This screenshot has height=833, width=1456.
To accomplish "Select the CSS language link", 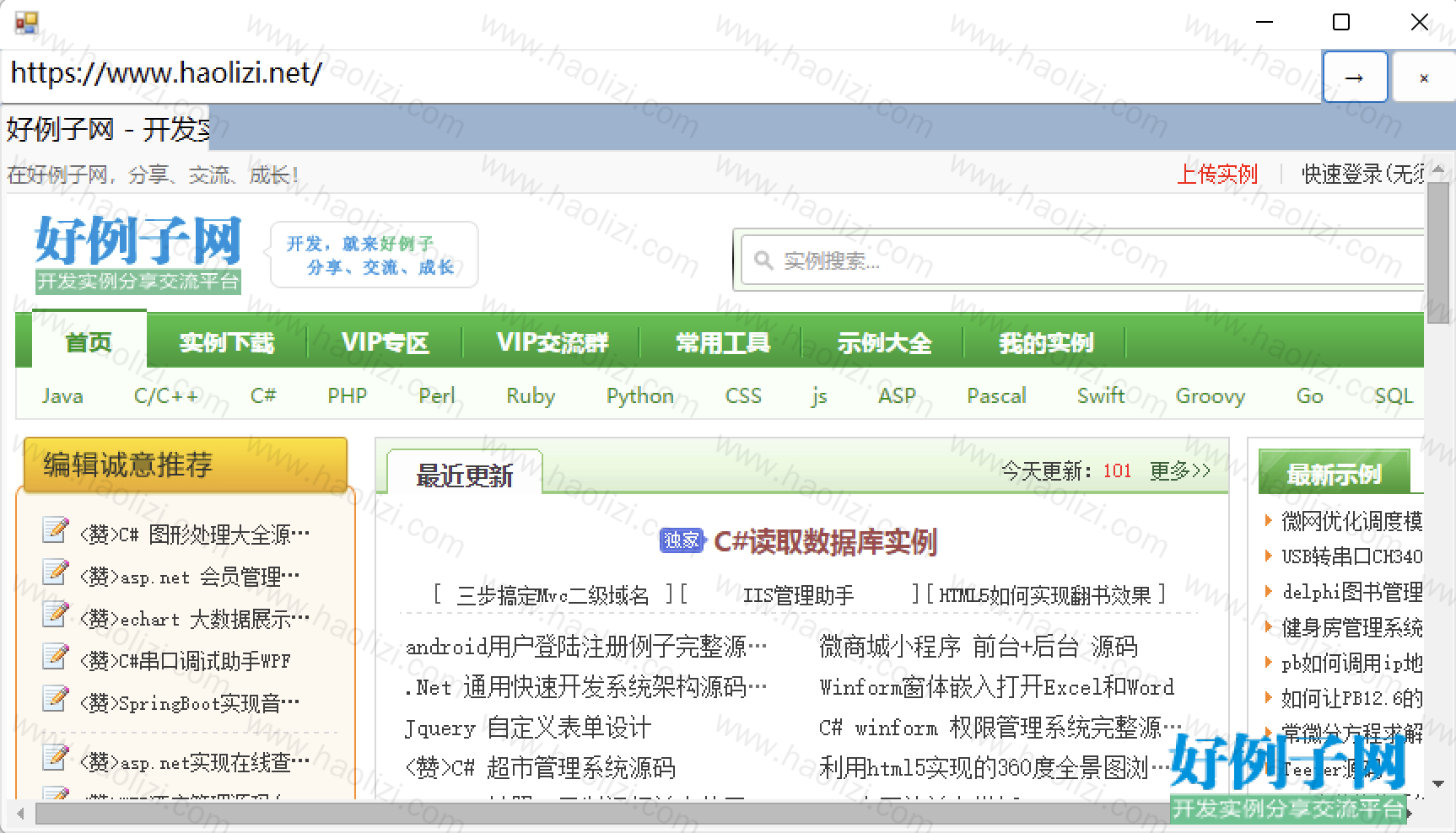I will (743, 395).
